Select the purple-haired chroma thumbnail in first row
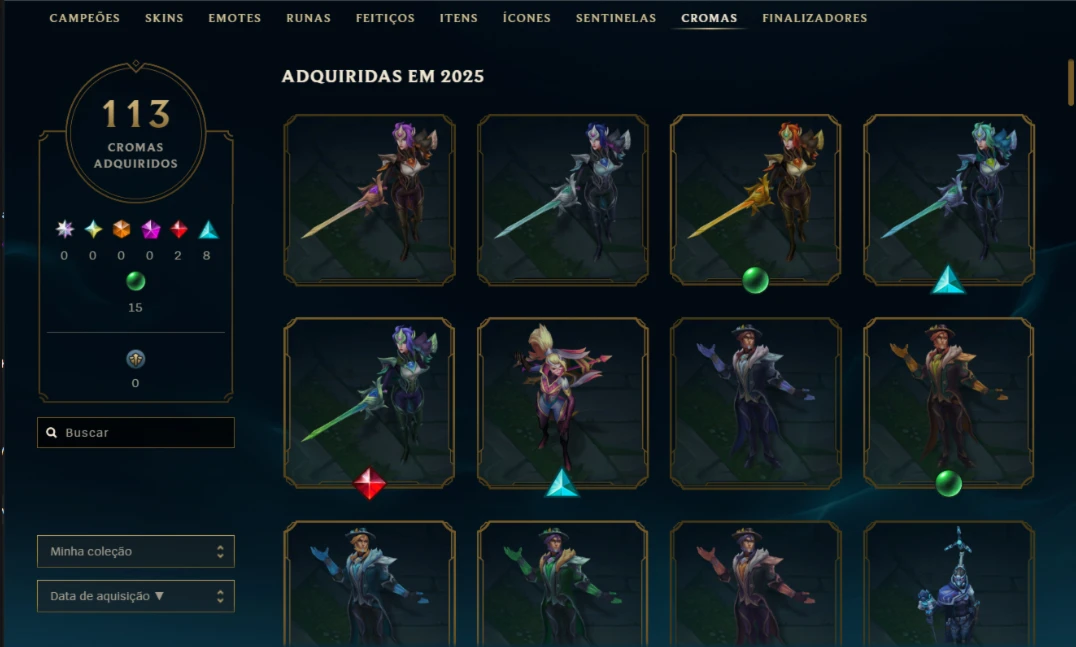This screenshot has height=647, width=1076. [369, 200]
